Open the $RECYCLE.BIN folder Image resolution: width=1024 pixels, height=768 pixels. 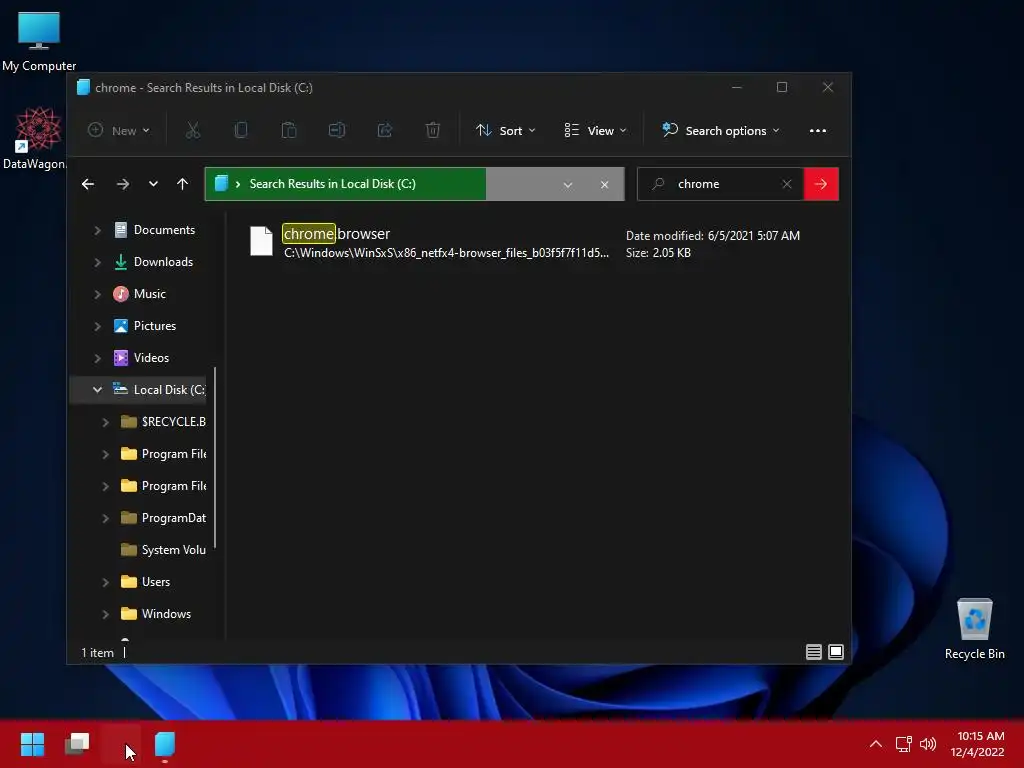click(163, 422)
